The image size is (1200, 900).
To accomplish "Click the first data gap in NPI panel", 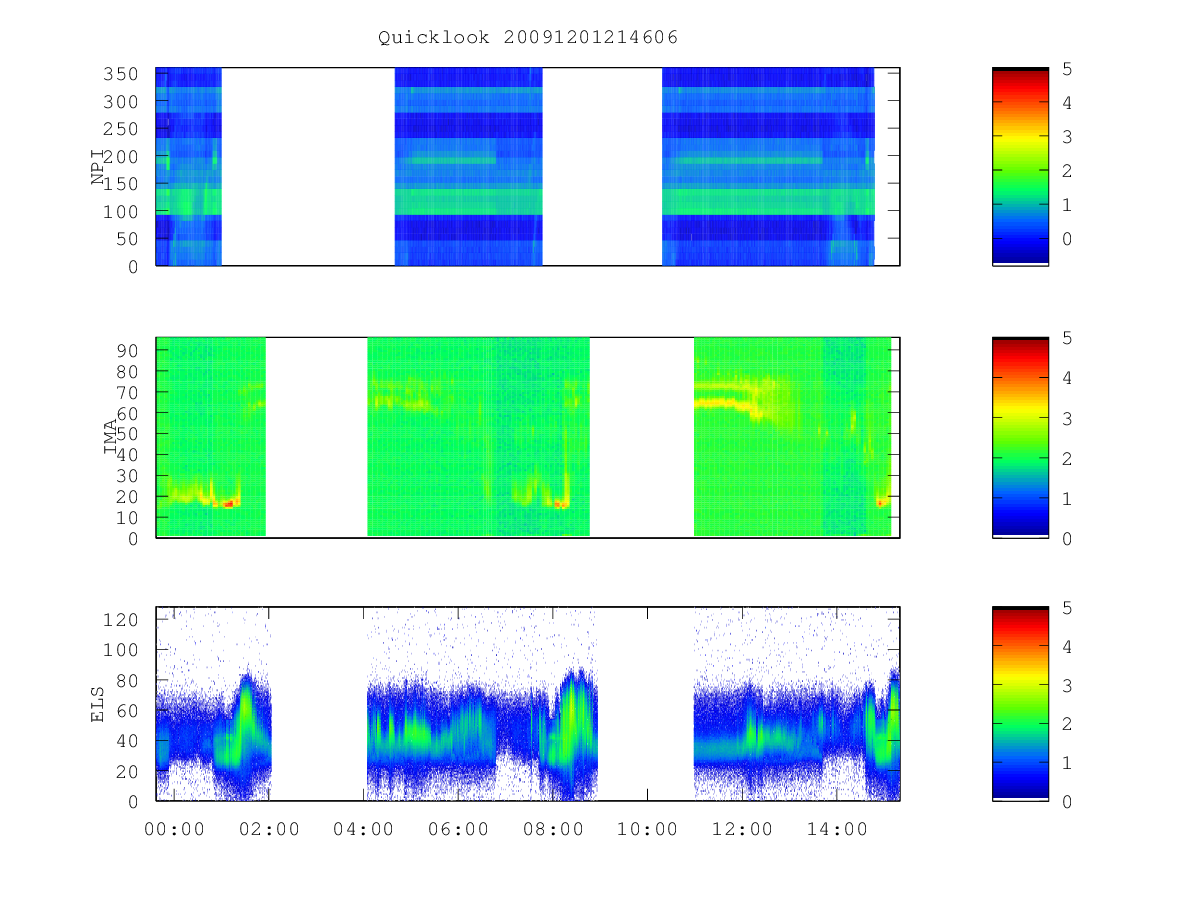I will pyautogui.click(x=308, y=167).
